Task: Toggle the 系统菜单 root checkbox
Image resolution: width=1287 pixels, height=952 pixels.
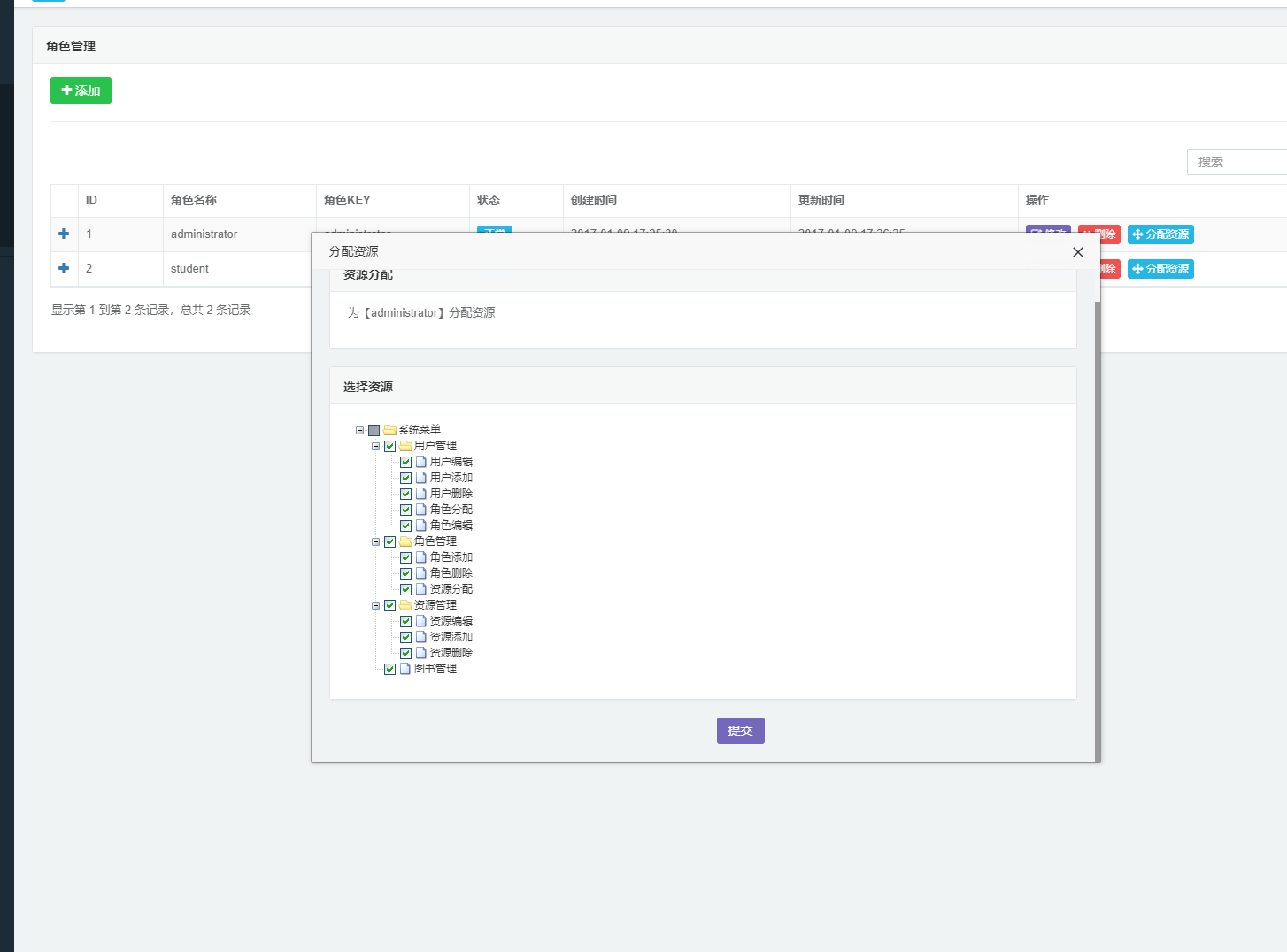Action: click(374, 430)
